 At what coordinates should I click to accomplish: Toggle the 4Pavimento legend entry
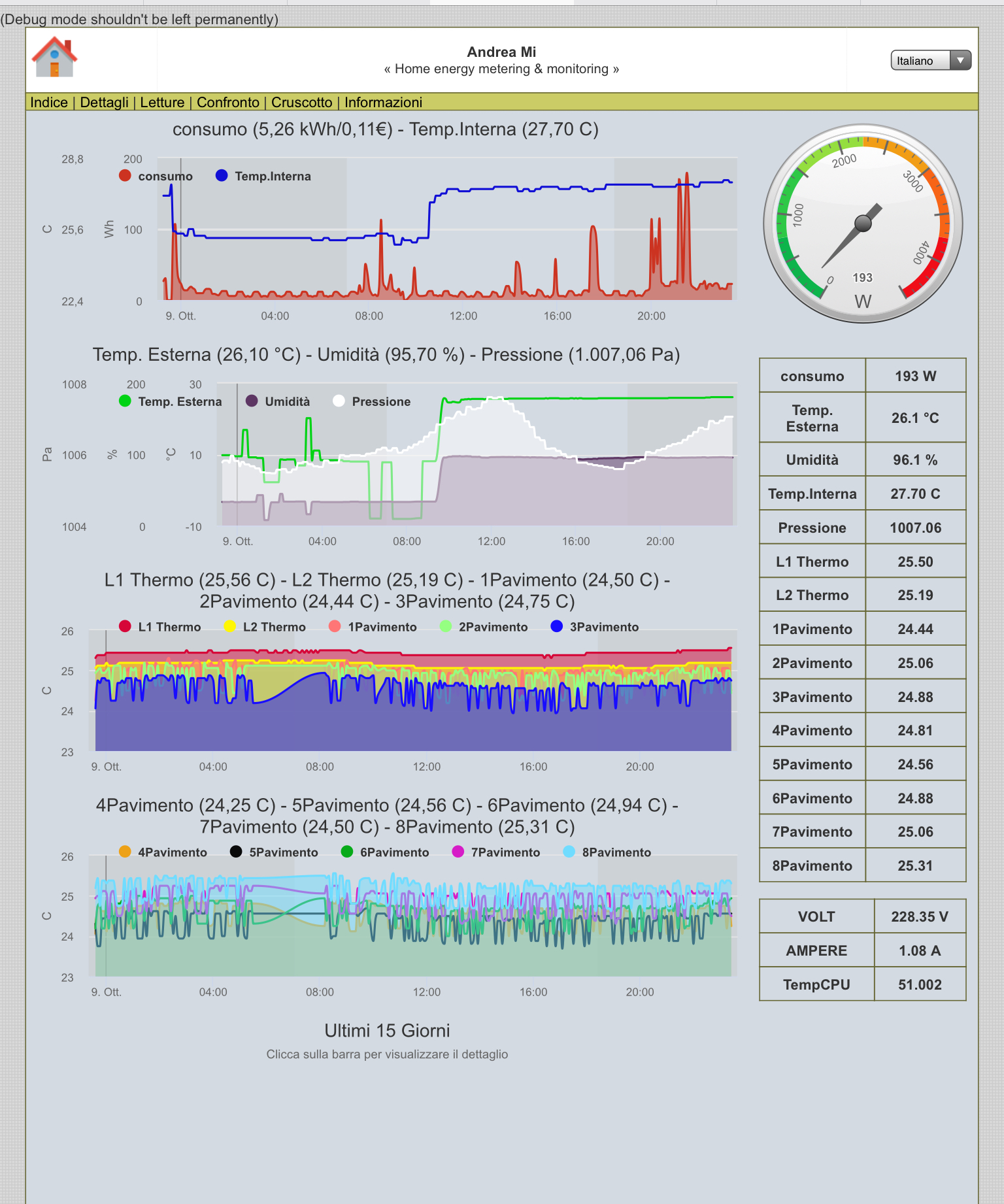pos(163,852)
